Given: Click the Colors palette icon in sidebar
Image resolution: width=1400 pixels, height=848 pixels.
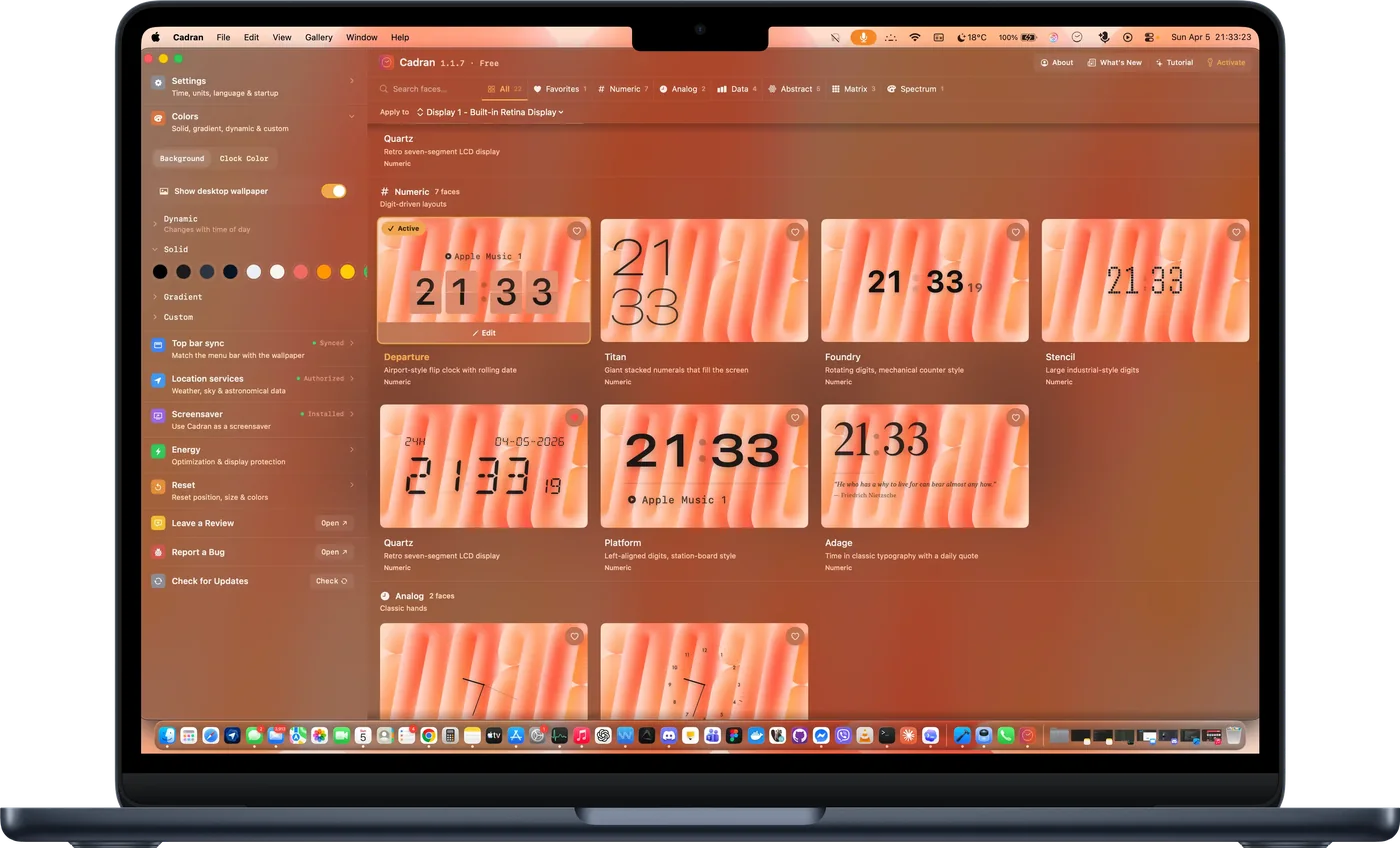Looking at the screenshot, I should (x=158, y=118).
